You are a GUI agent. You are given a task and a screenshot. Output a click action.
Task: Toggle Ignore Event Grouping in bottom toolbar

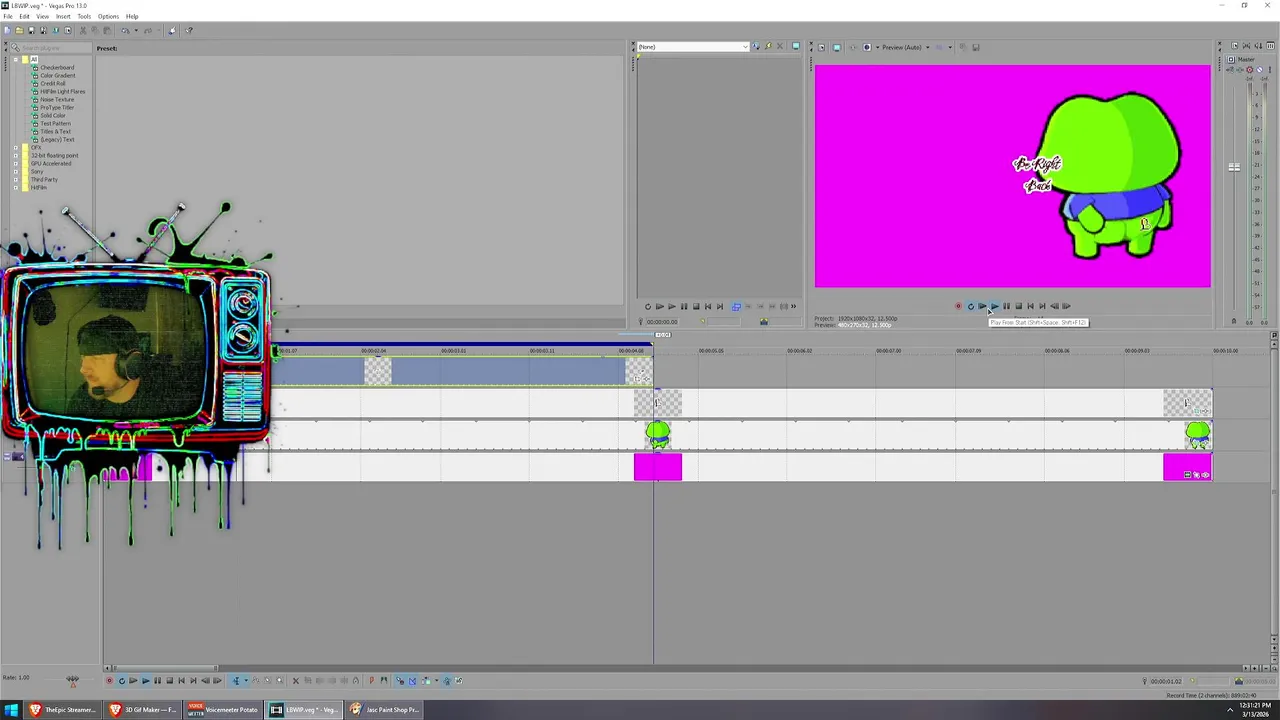point(459,681)
